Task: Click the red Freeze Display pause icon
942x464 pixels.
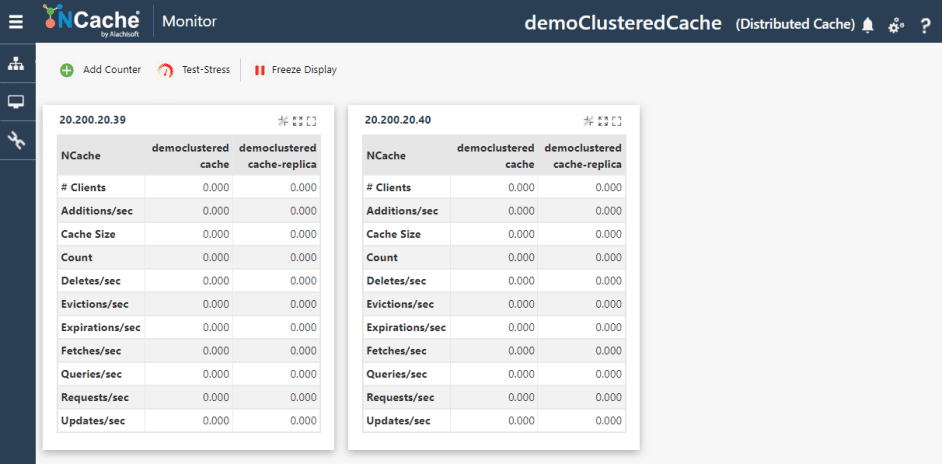Action: click(260, 70)
